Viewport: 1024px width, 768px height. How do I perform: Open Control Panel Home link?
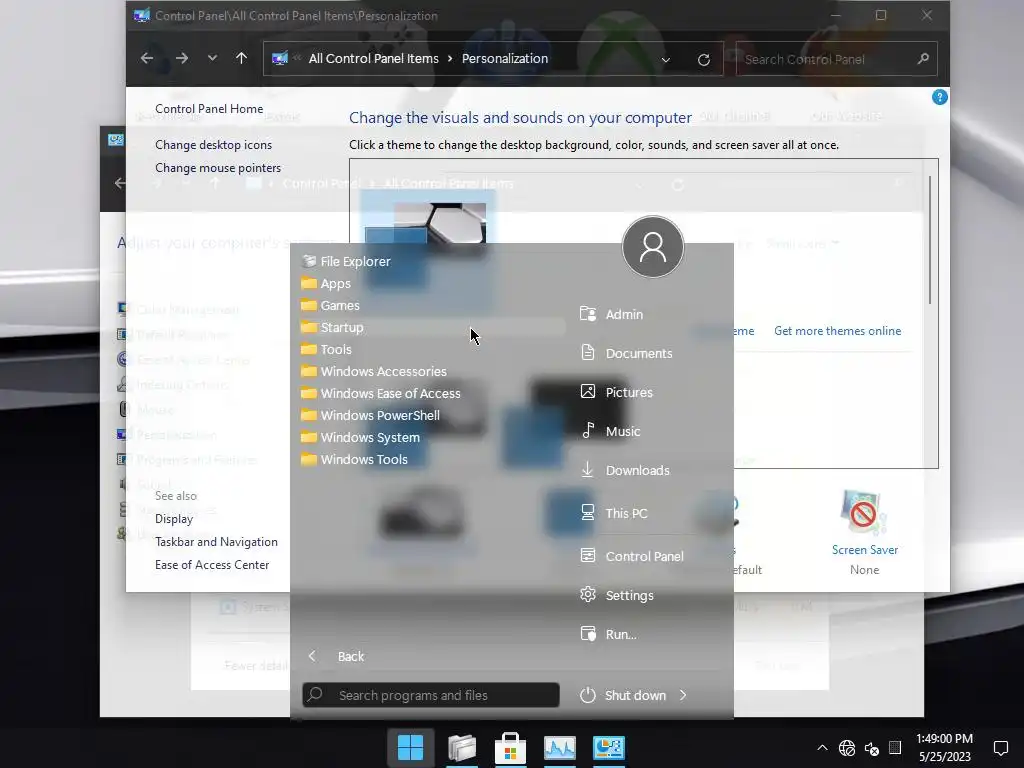(x=209, y=109)
